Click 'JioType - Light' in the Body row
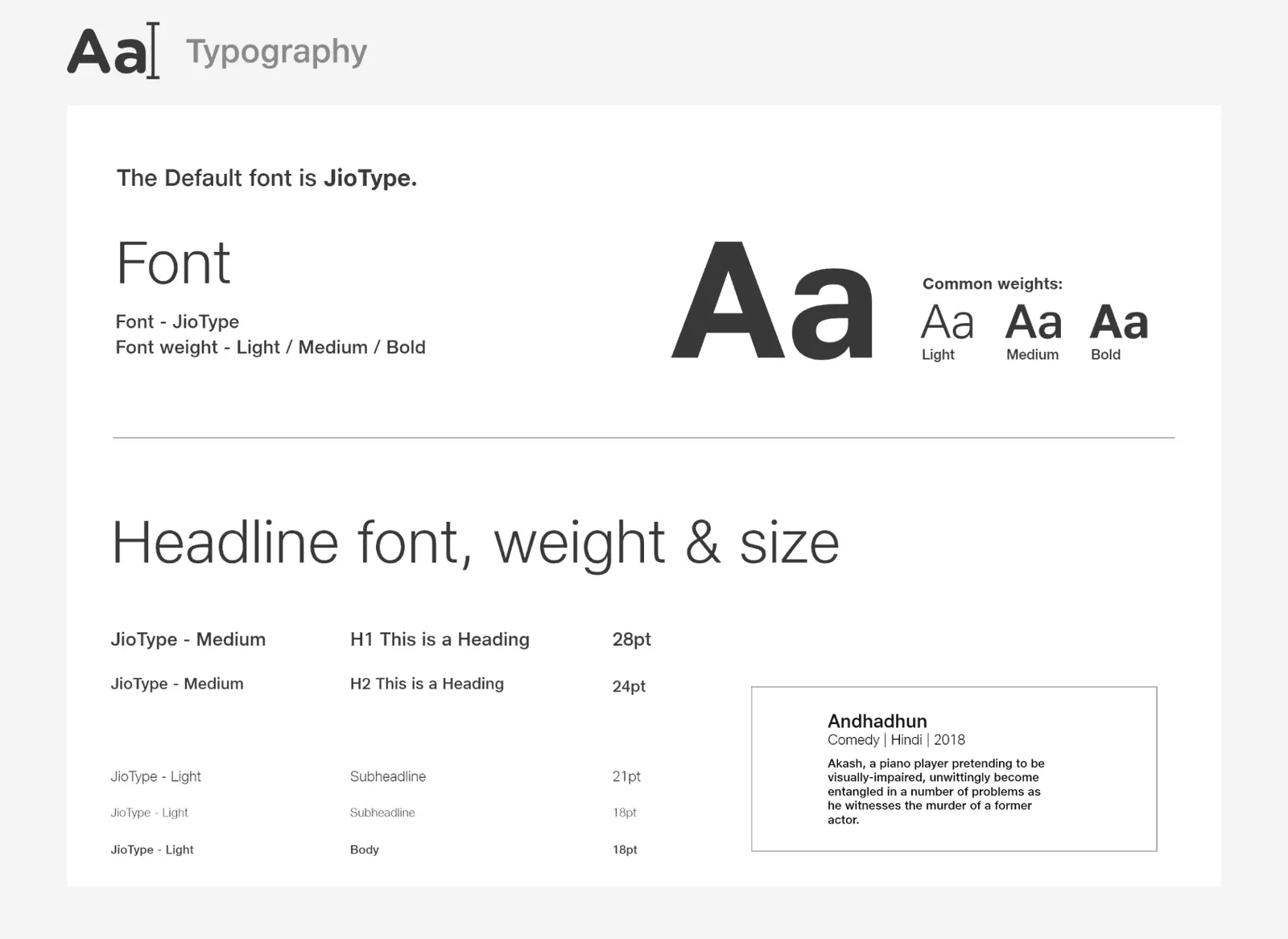This screenshot has height=939, width=1288. coord(152,850)
